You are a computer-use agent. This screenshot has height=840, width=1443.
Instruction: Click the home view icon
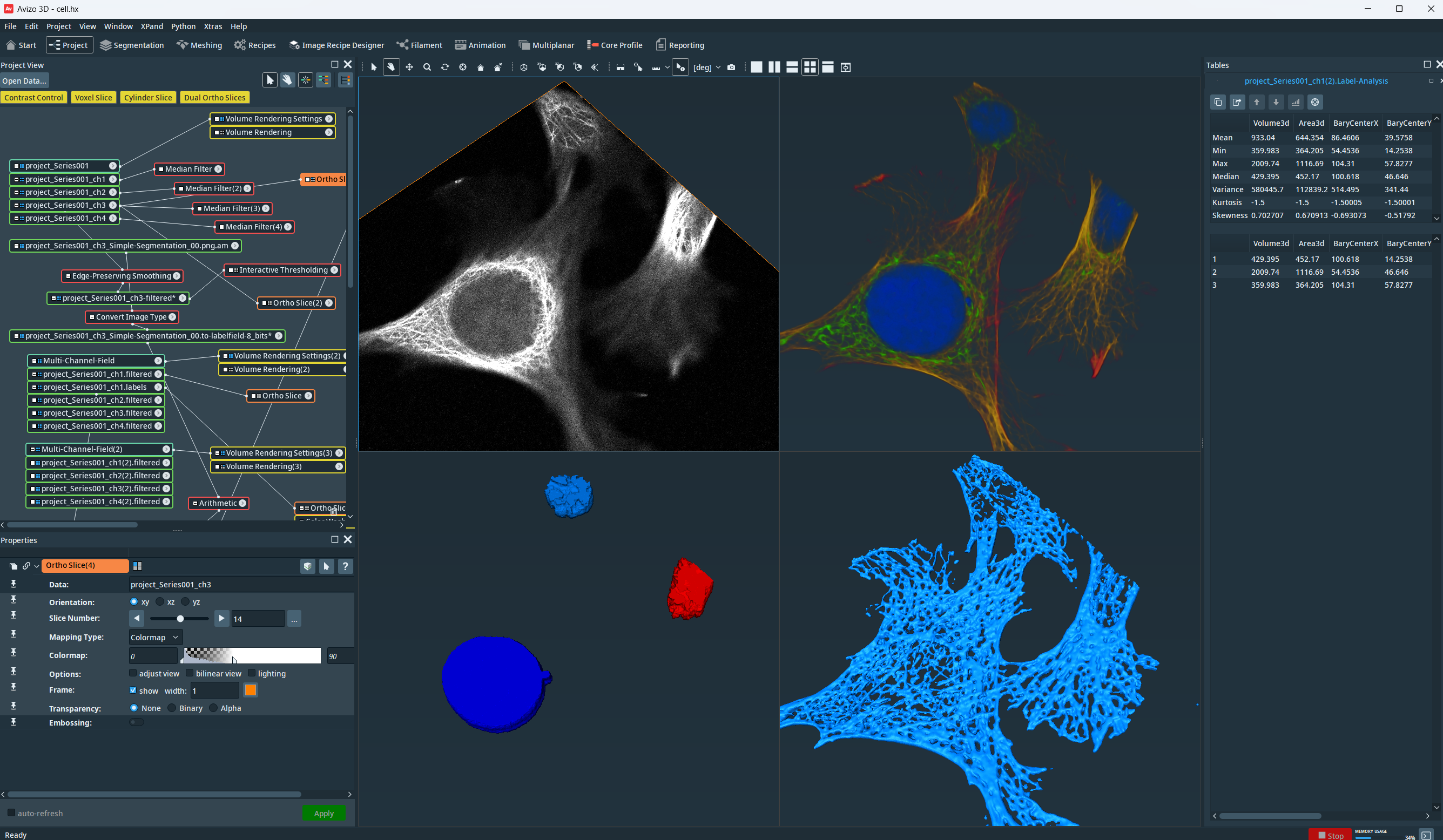coord(481,67)
